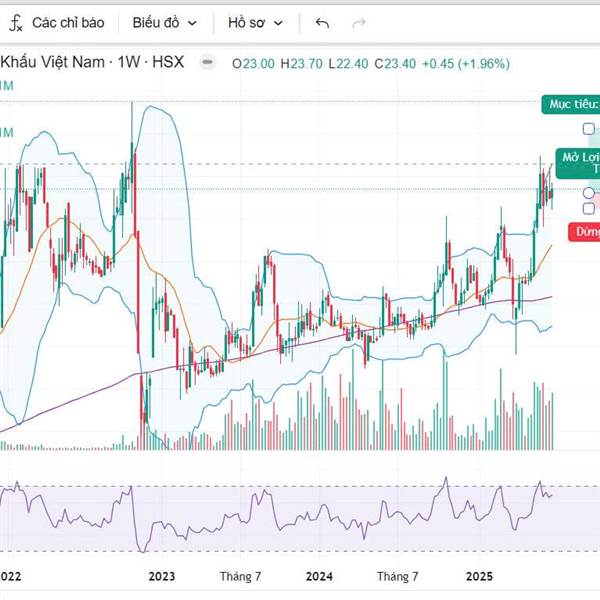Select the green 'Mở Lợi' position label
600x600 pixels.
pos(578,163)
